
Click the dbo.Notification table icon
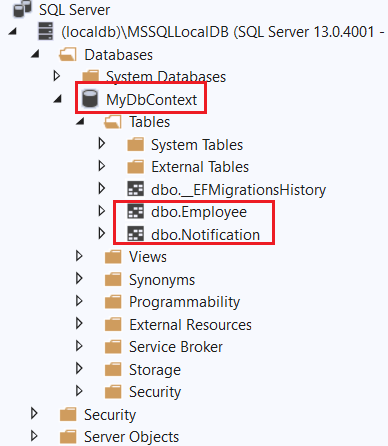tap(136, 234)
